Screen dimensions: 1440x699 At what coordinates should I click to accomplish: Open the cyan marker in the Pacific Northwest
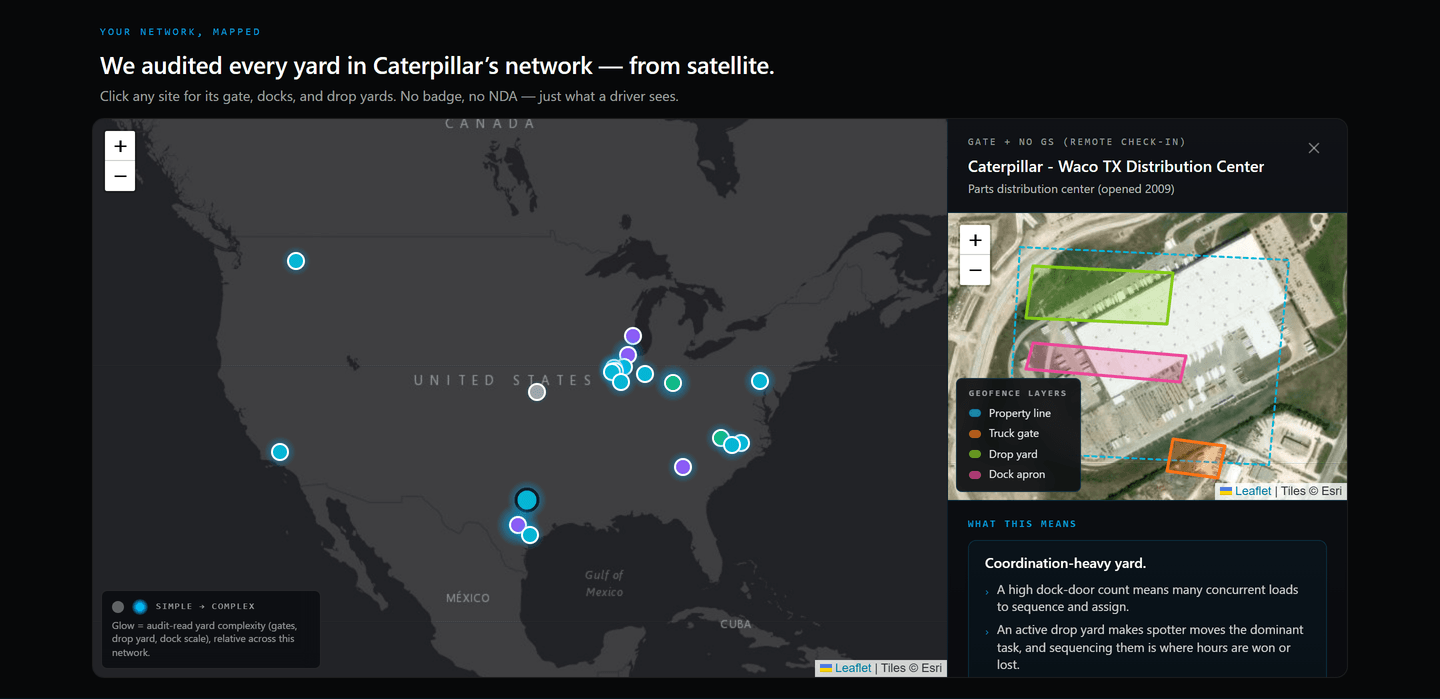tap(296, 261)
